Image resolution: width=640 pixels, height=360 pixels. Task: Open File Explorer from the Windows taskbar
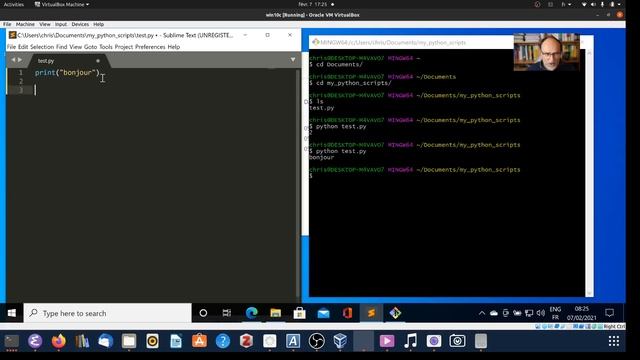click(276, 313)
